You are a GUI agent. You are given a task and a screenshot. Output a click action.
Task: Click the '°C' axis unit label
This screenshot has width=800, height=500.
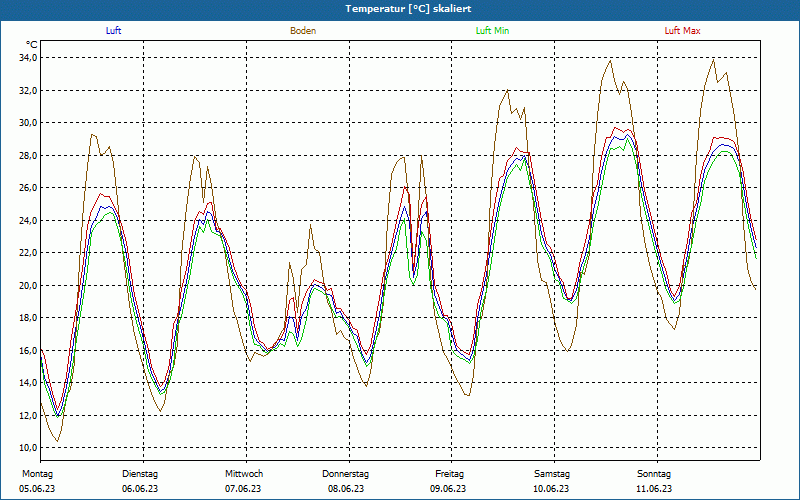coord(31,45)
